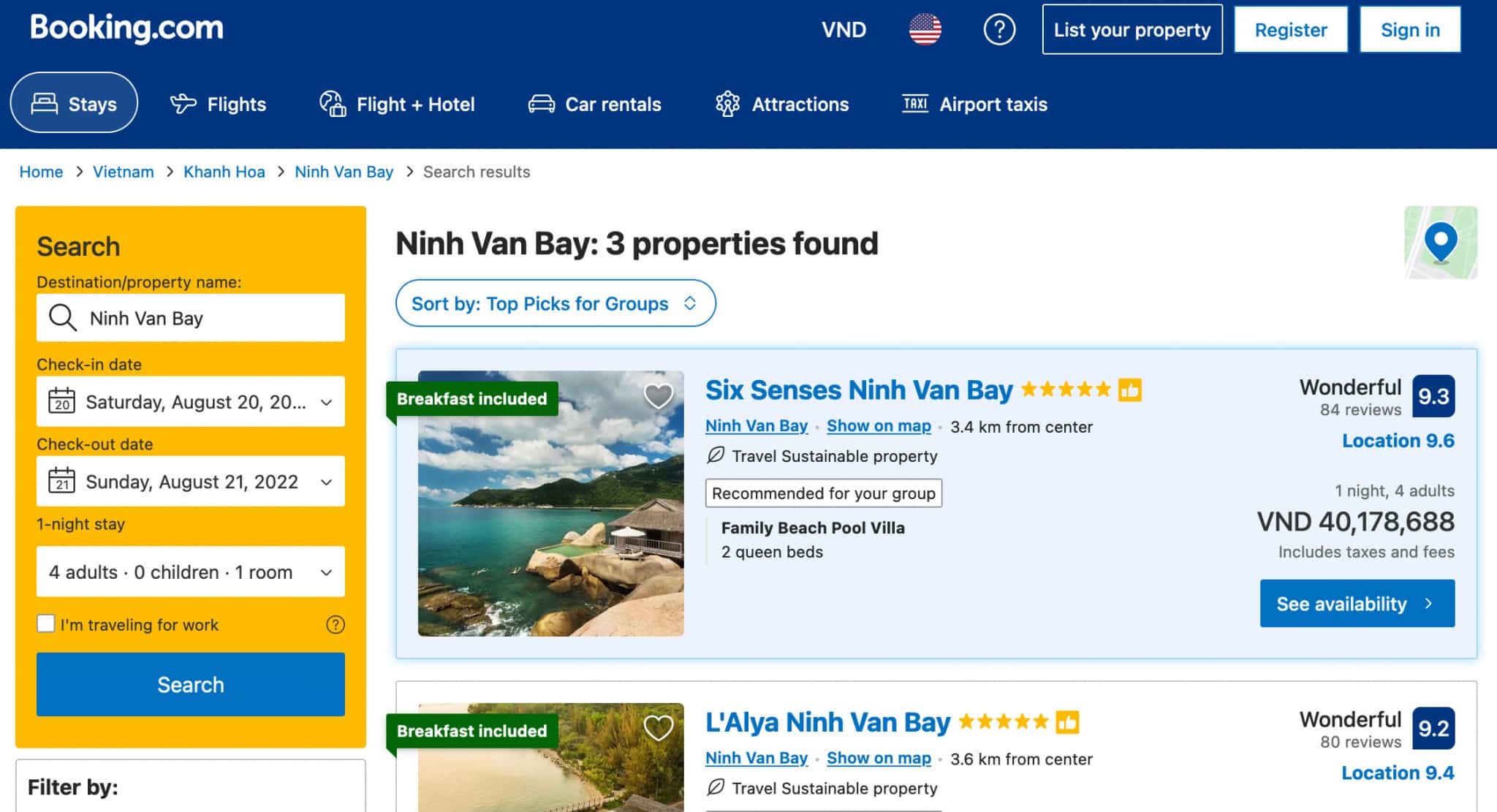Go to the Attractions tab
Screen dimensions: 1497x812
[x=781, y=104]
